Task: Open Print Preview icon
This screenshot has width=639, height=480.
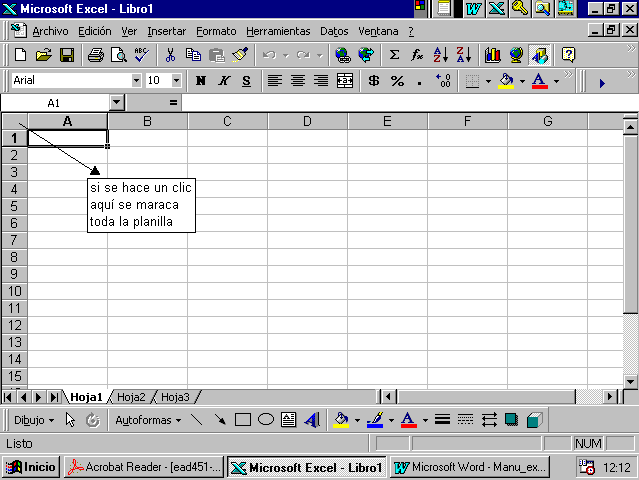Action: coord(119,55)
